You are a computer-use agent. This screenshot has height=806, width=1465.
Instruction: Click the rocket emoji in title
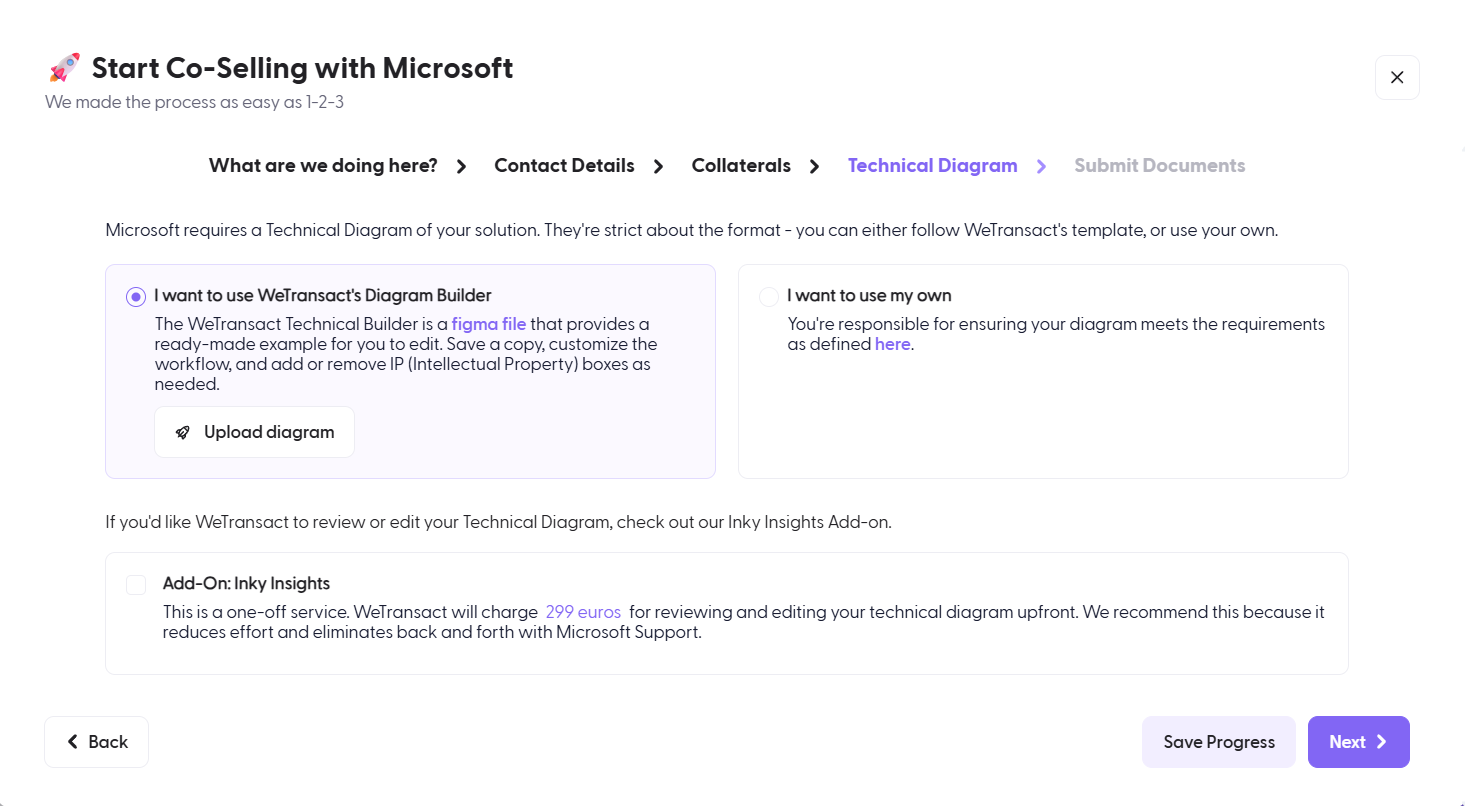tap(64, 68)
